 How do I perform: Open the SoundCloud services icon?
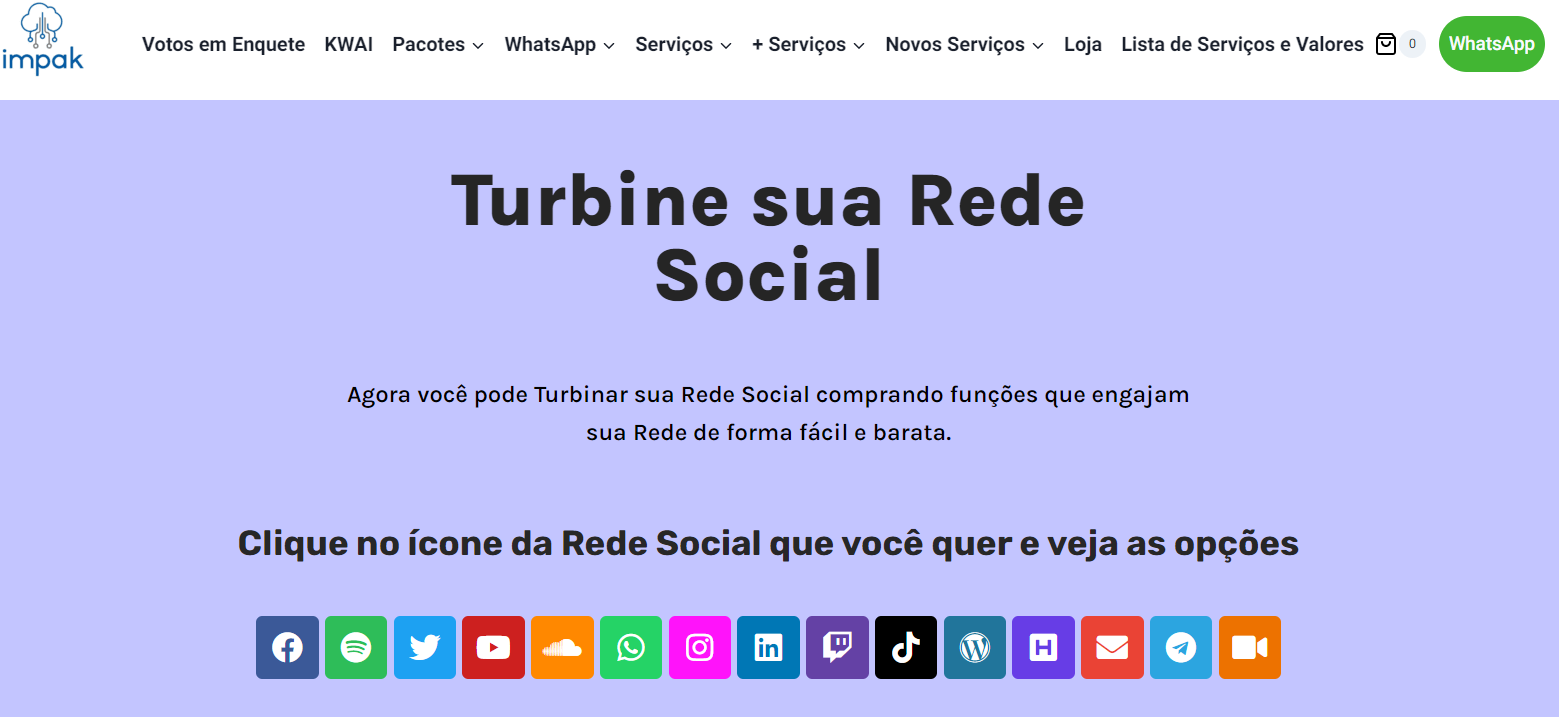562,648
